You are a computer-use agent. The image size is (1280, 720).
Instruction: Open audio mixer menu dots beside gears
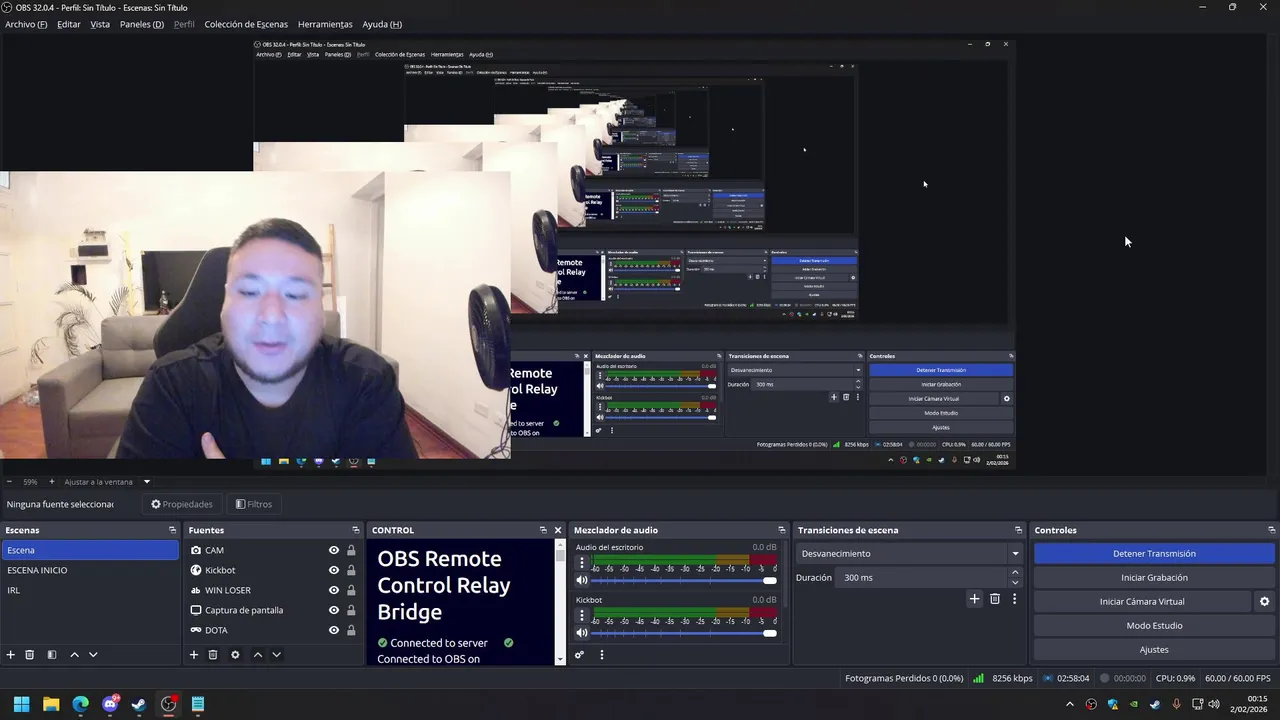point(602,655)
